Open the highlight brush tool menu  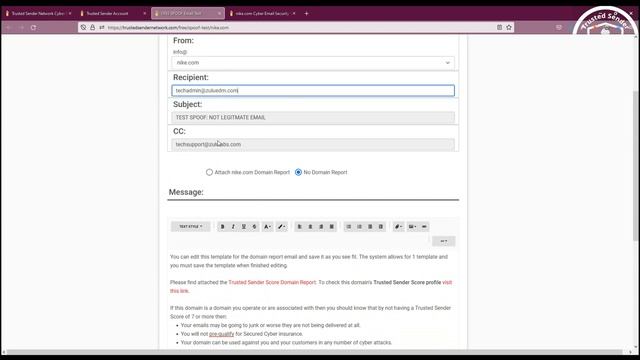[282, 227]
